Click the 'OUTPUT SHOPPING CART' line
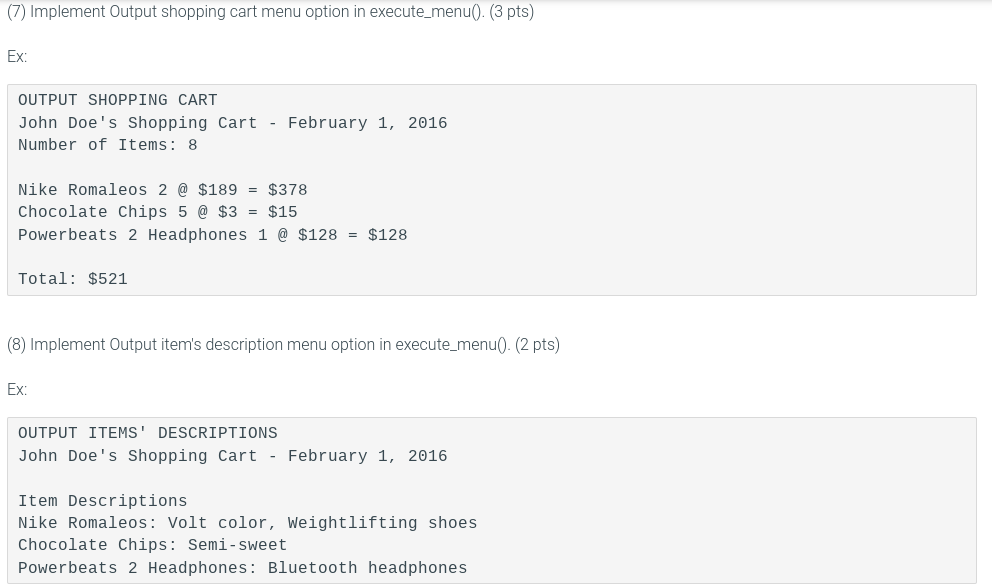992x587 pixels. pos(118,100)
